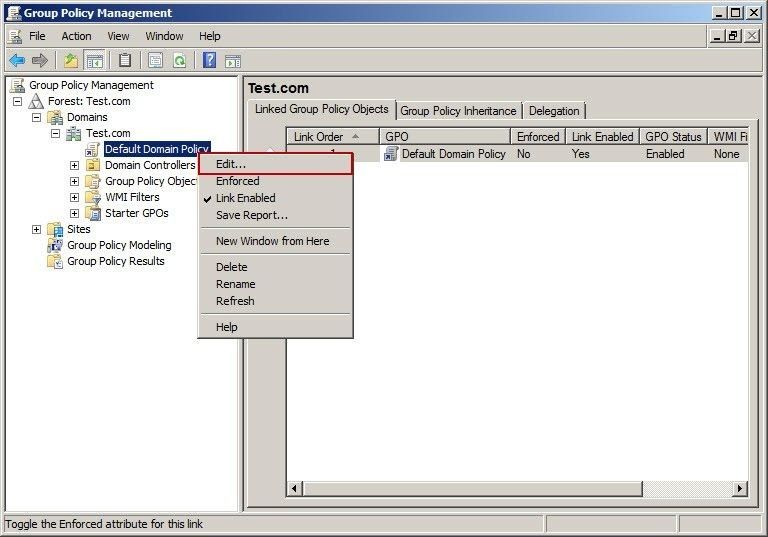Restore the inner MMC child window
Image resolution: width=768 pixels, height=537 pixels.
coord(733,36)
